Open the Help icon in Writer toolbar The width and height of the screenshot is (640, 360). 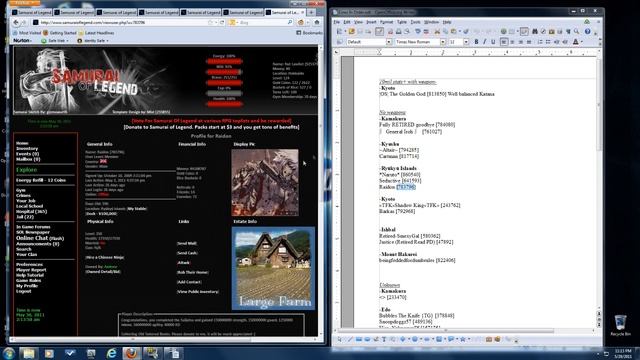587,31
